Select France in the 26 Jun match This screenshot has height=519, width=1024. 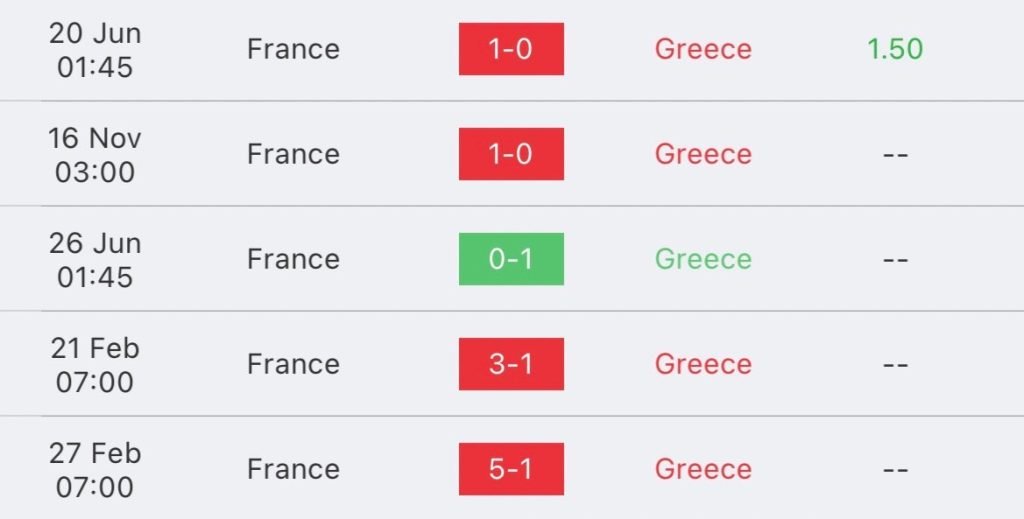tap(293, 259)
